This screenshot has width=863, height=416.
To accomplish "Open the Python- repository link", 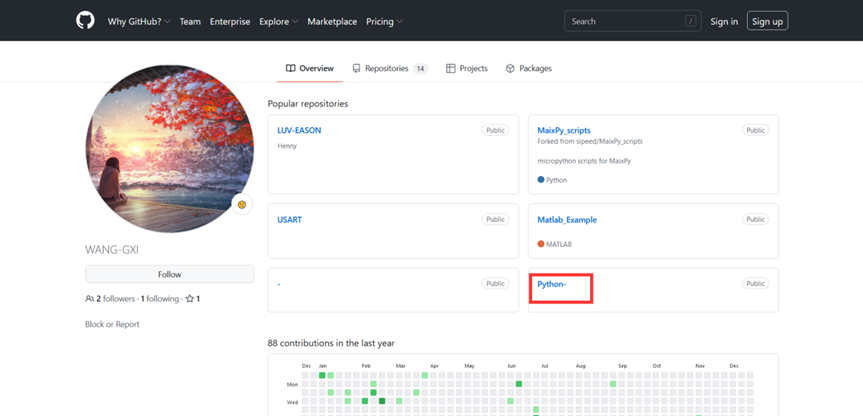I will point(552,284).
